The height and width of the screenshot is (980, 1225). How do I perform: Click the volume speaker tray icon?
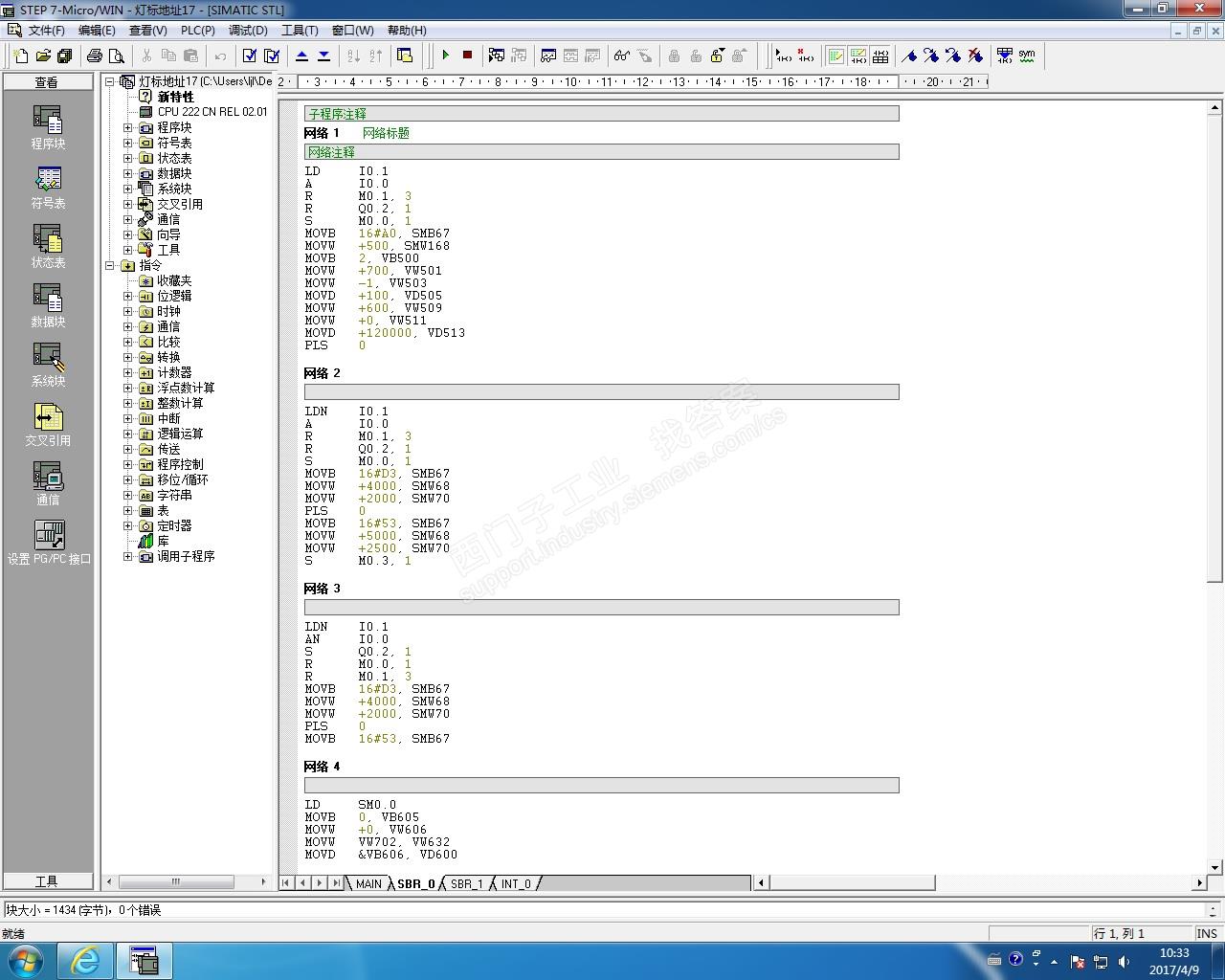click(1124, 961)
